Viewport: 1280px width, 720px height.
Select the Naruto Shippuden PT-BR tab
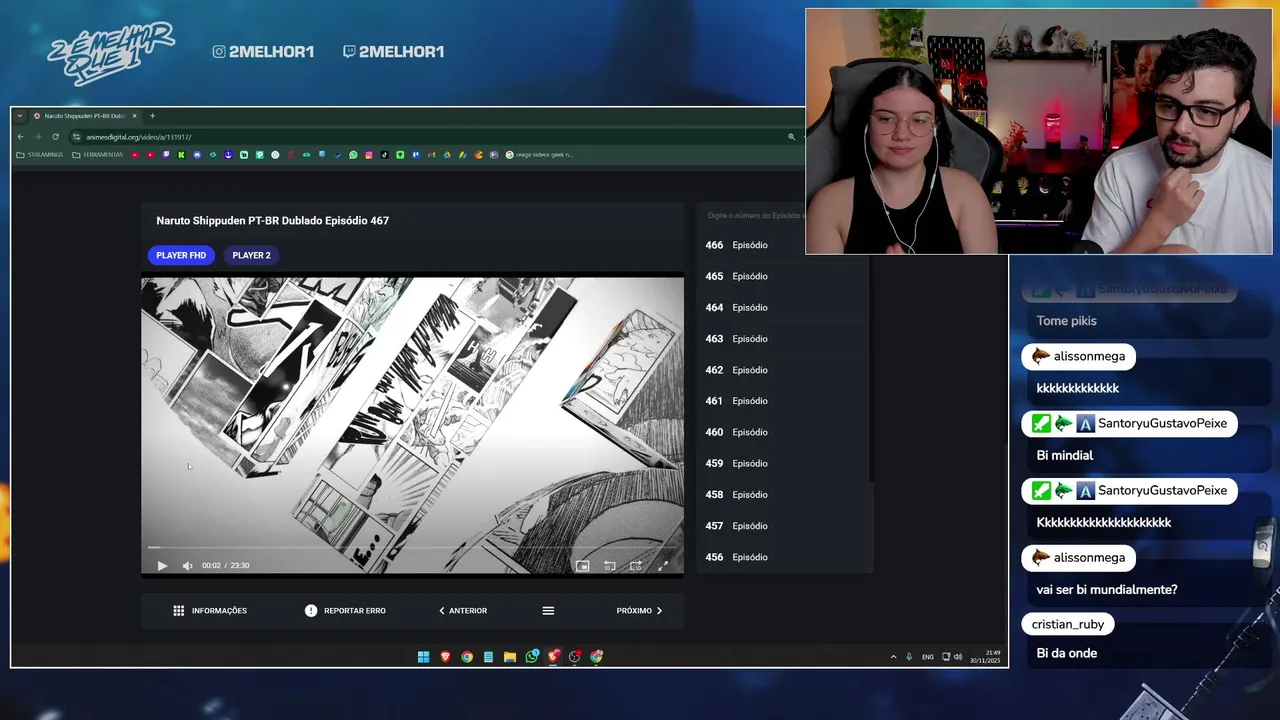86,116
